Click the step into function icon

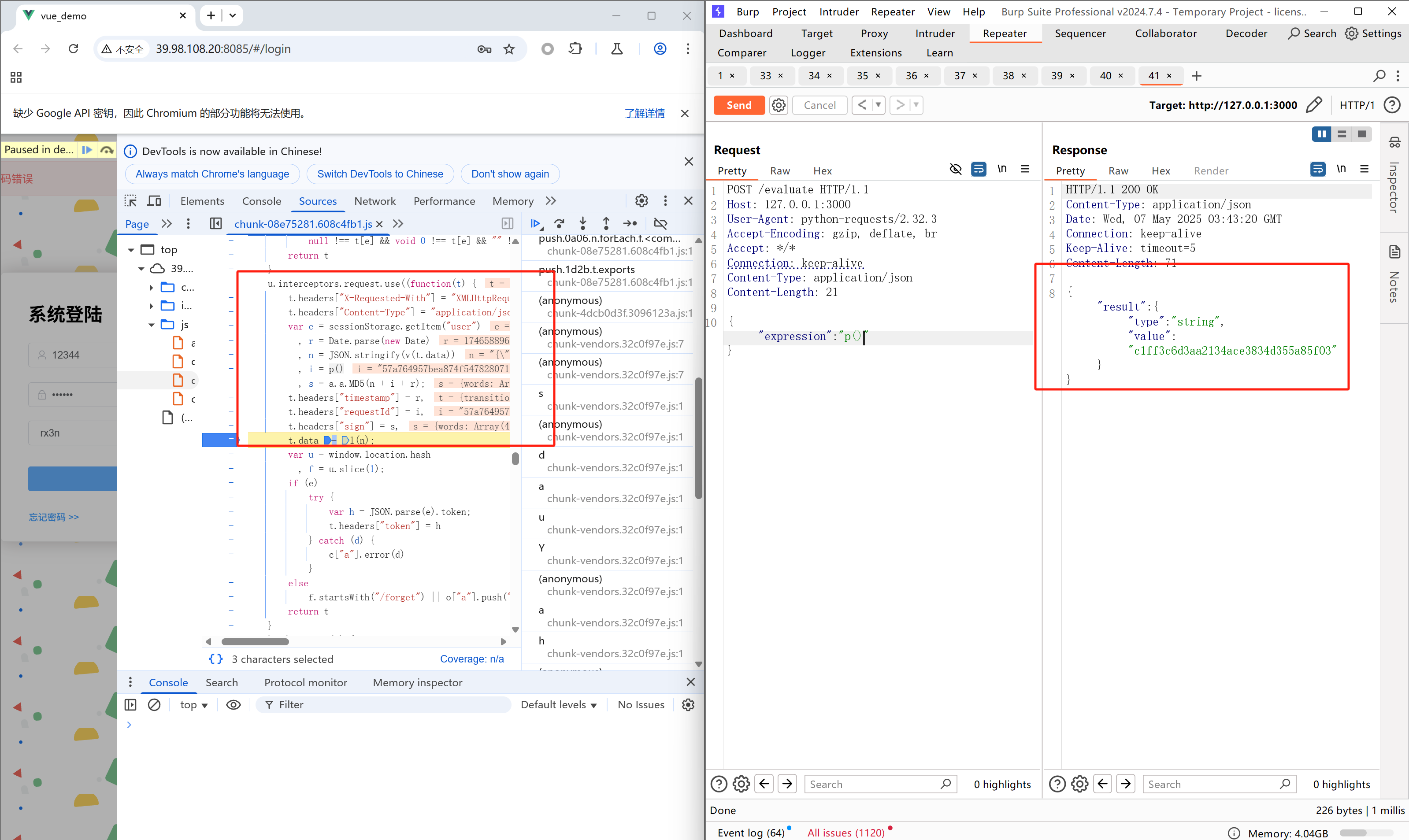pos(582,224)
